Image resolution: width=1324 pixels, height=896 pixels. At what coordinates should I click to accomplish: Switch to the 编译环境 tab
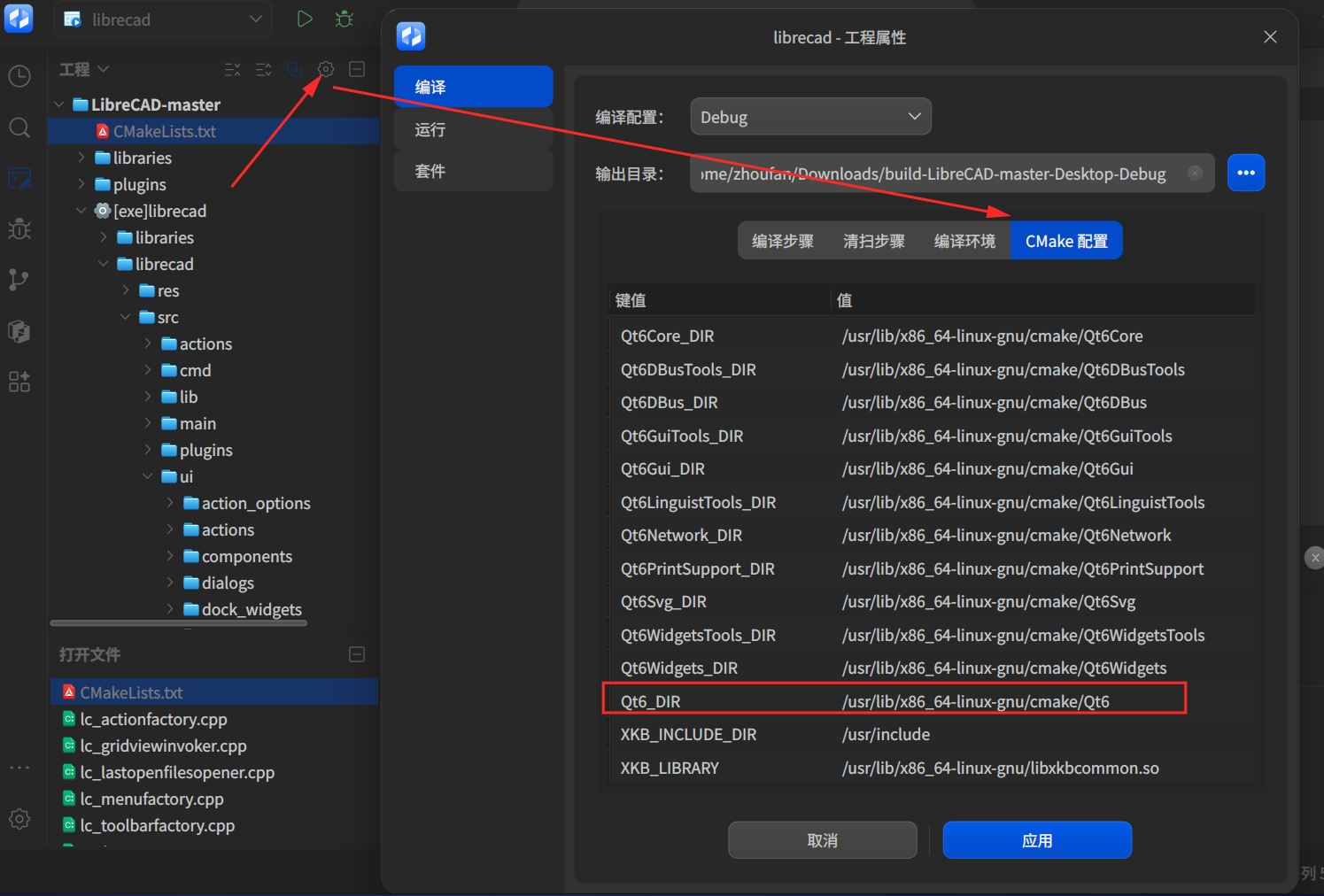(964, 241)
